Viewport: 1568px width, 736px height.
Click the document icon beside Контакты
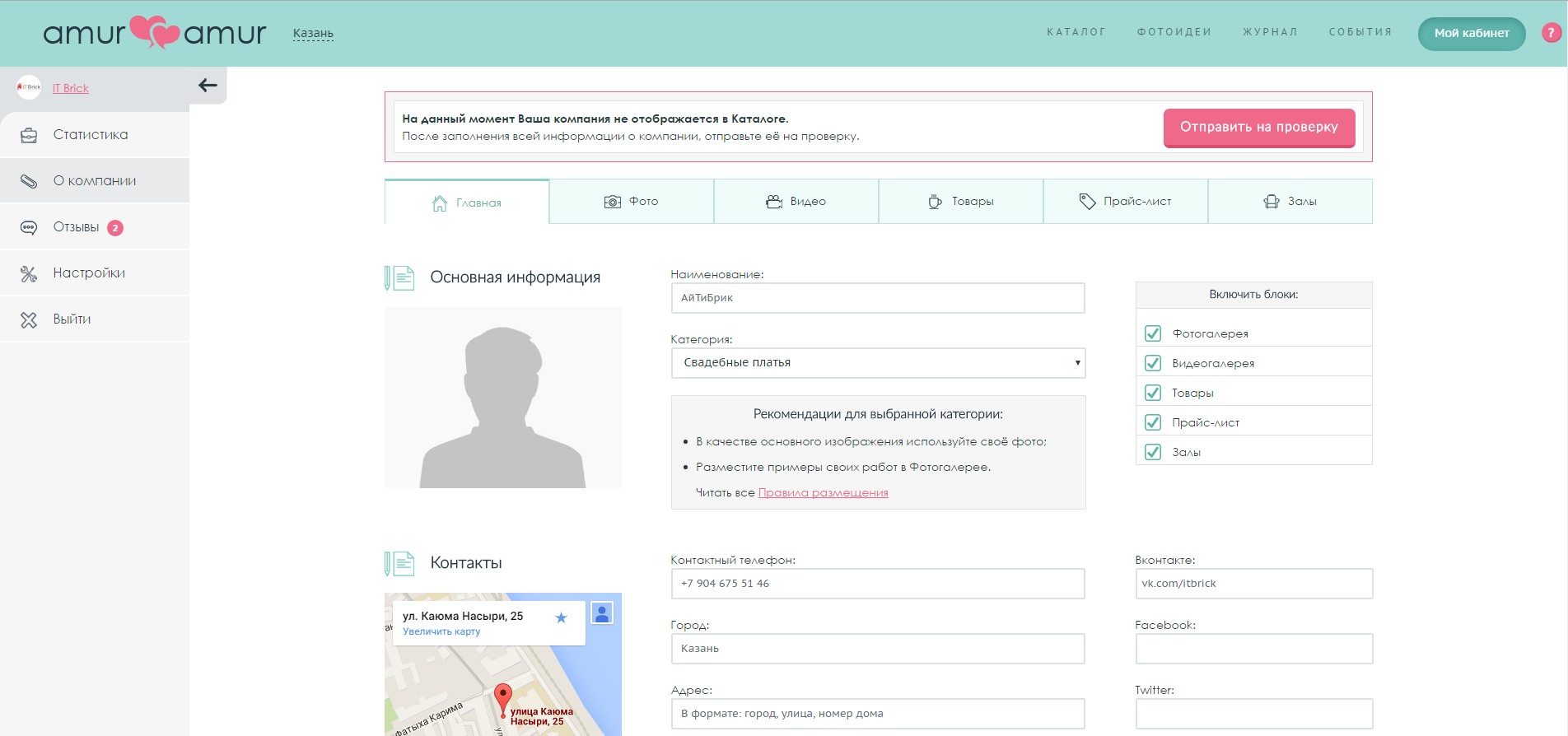click(399, 564)
